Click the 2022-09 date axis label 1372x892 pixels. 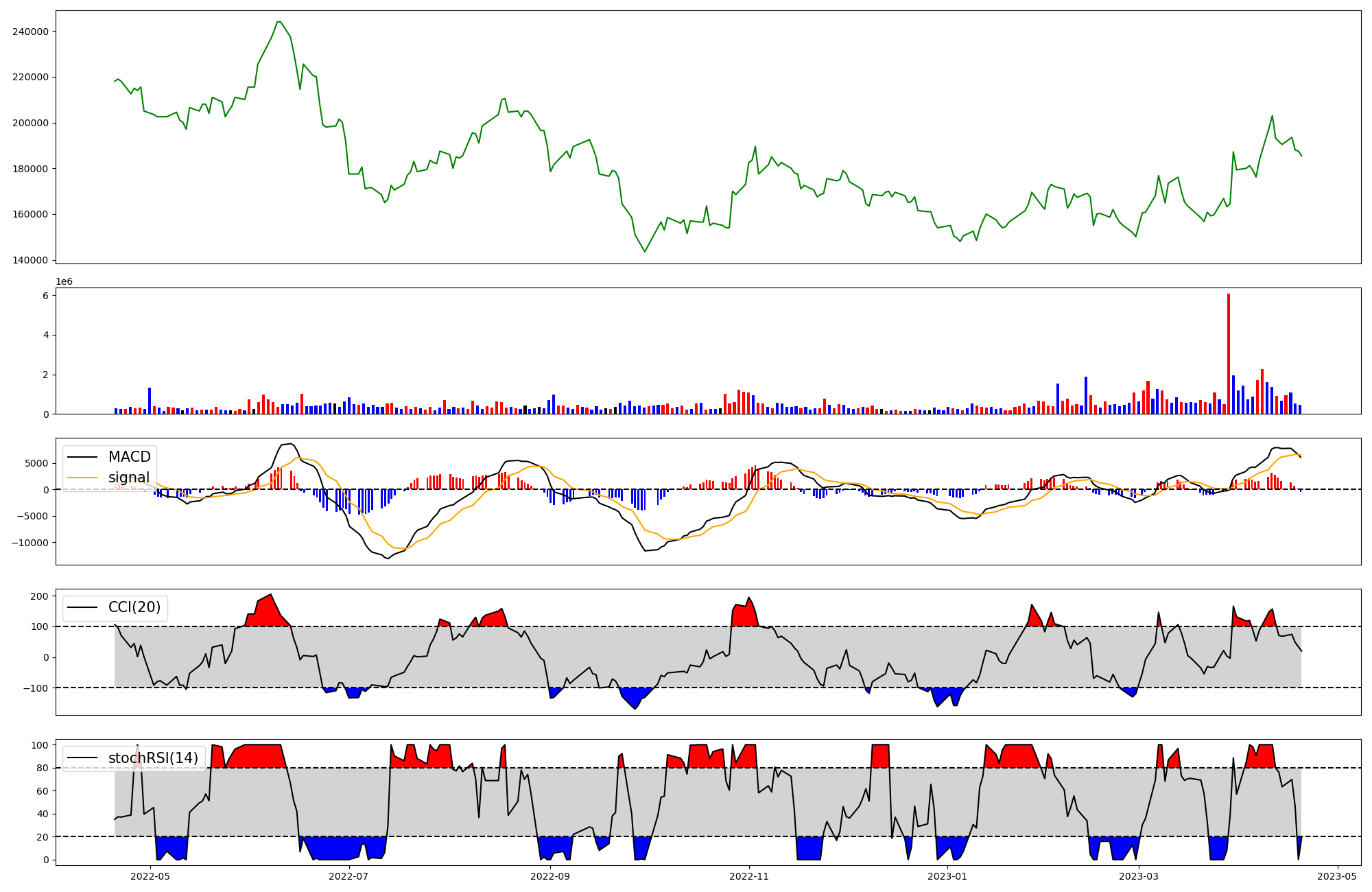[550, 876]
